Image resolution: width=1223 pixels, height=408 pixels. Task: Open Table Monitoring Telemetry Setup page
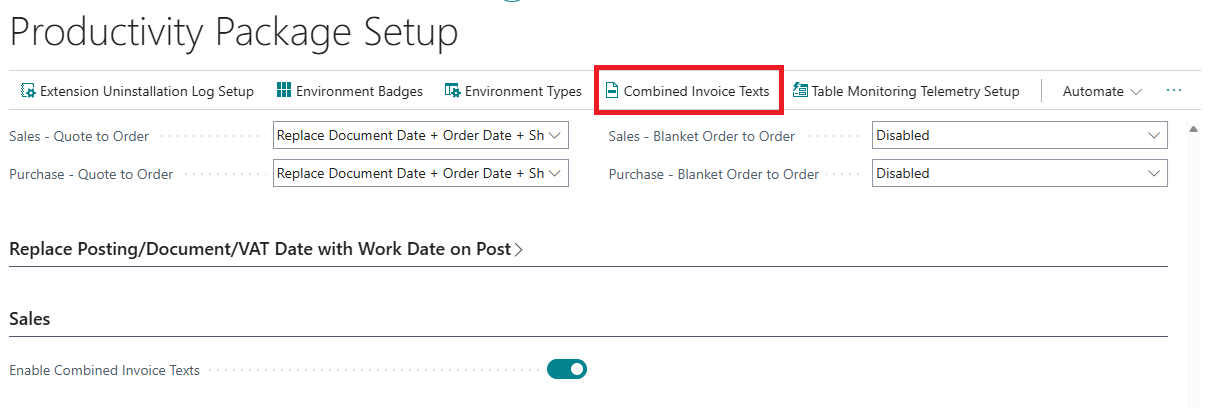click(x=915, y=91)
